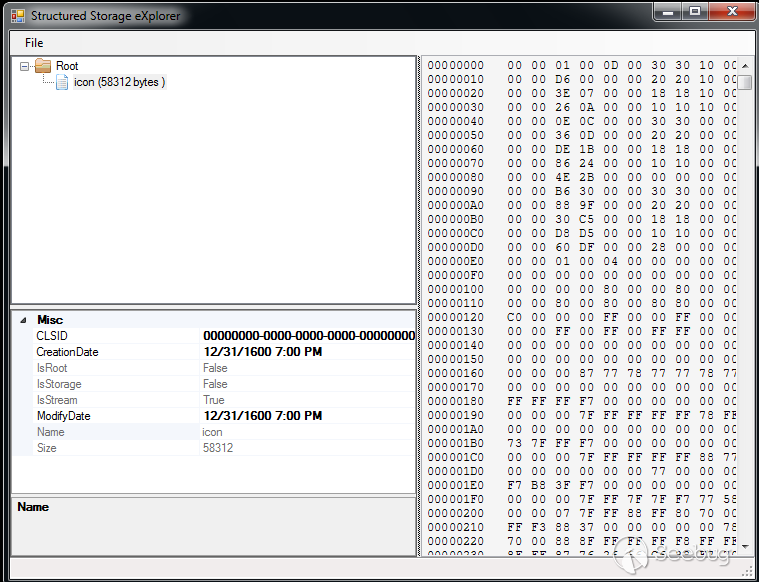
Task: Click hex offset 000001B0
Action: [455, 444]
